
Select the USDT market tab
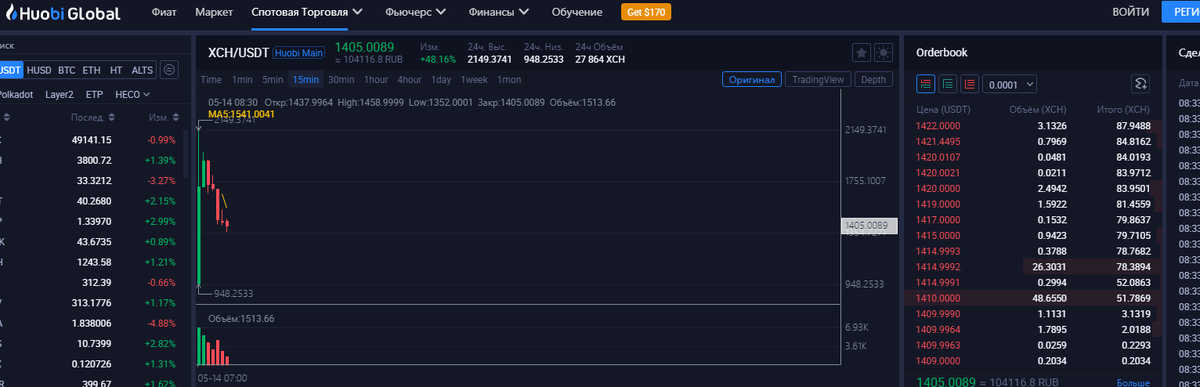(11, 70)
